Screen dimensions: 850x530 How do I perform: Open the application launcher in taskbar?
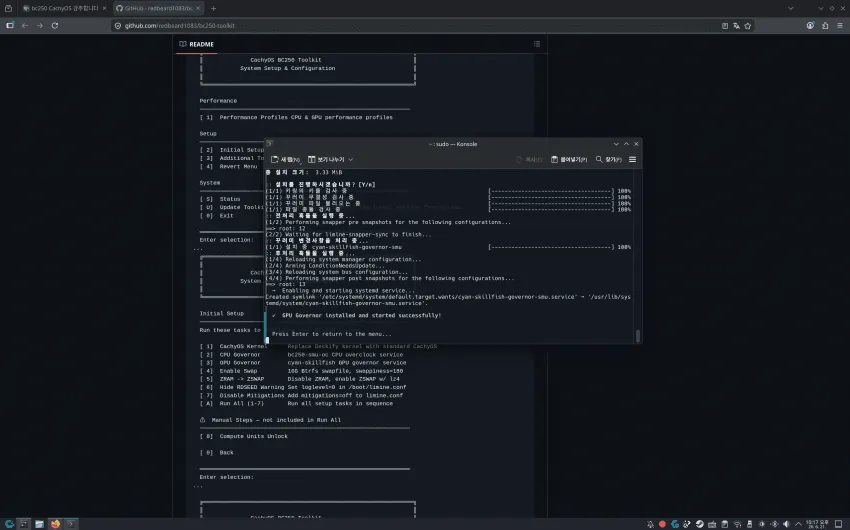[9, 523]
